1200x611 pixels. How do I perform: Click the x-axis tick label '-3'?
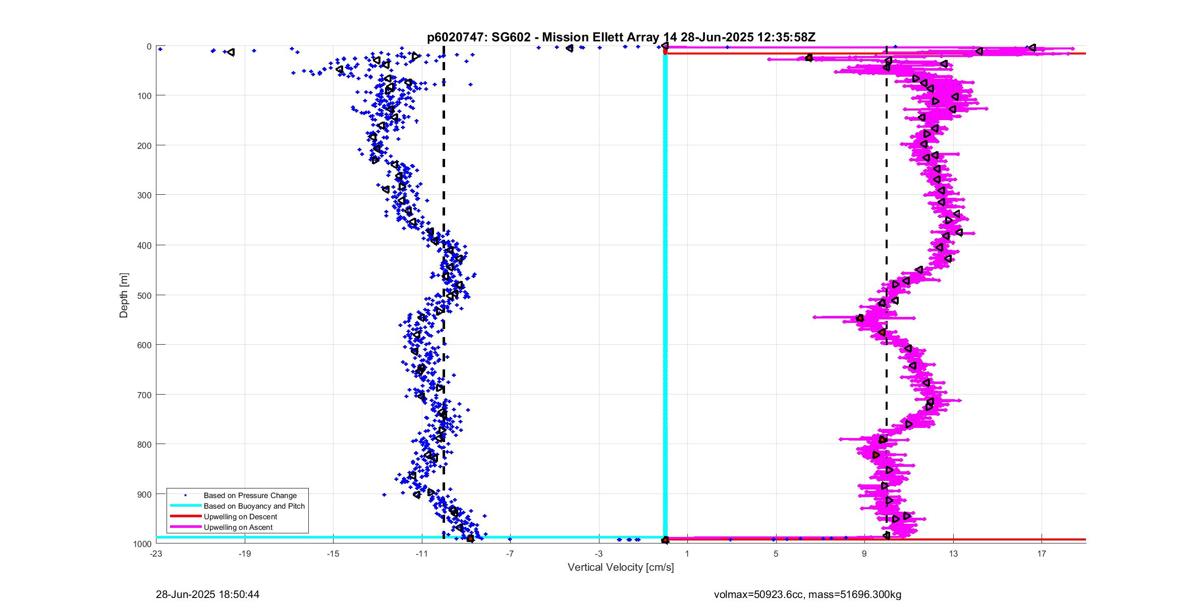pos(598,553)
